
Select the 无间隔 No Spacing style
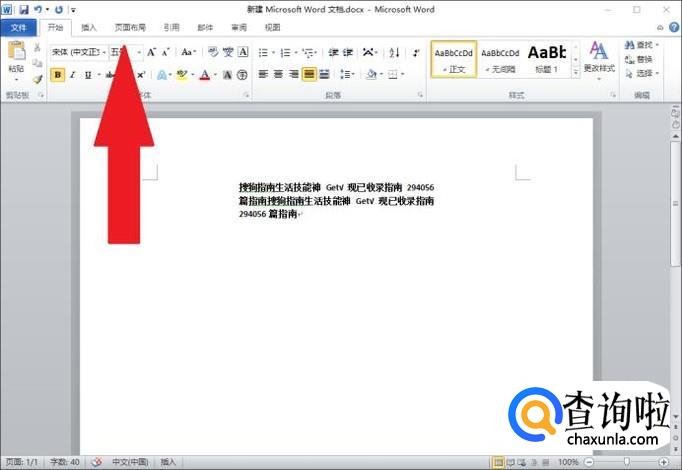tap(500, 60)
